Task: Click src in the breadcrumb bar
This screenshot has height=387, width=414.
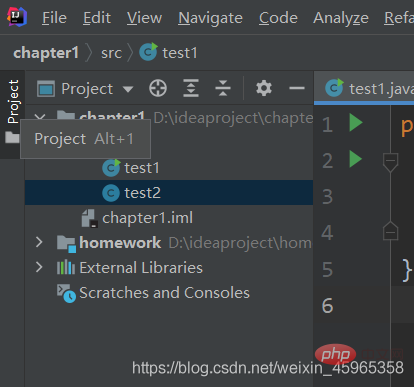Action: 111,53
